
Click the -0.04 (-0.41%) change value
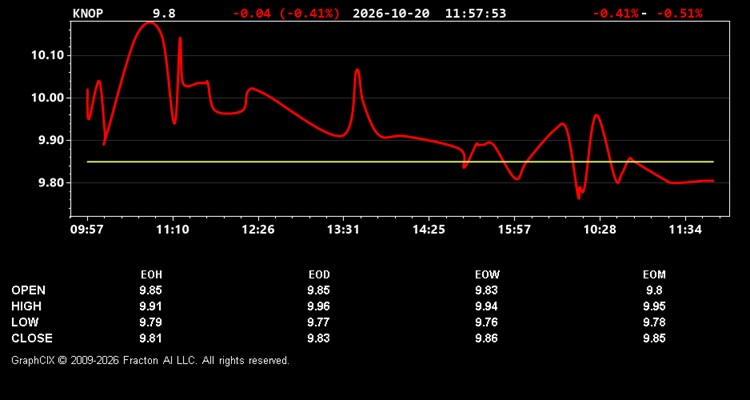287,13
